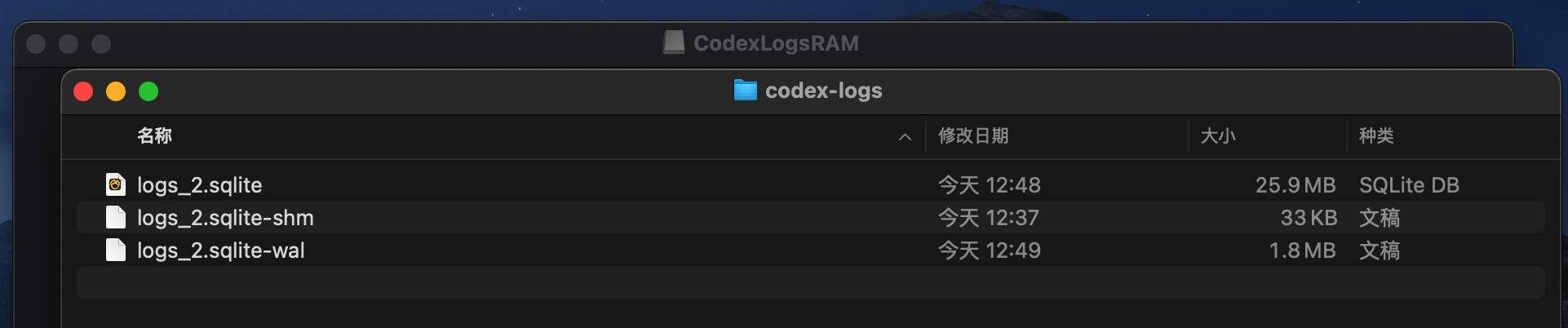Click the logs_2.sqlite-shm document icon
This screenshot has width=1568, height=328.
click(116, 218)
